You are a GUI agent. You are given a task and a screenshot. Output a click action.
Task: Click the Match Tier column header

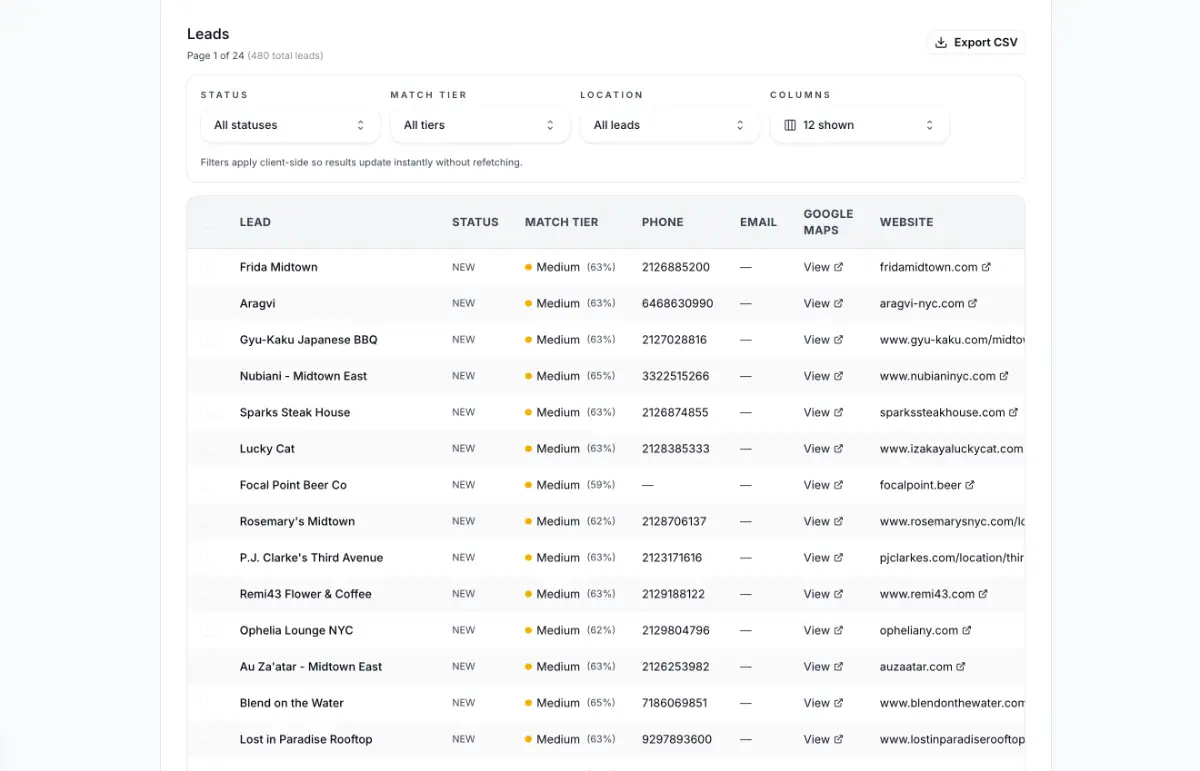[x=561, y=222]
